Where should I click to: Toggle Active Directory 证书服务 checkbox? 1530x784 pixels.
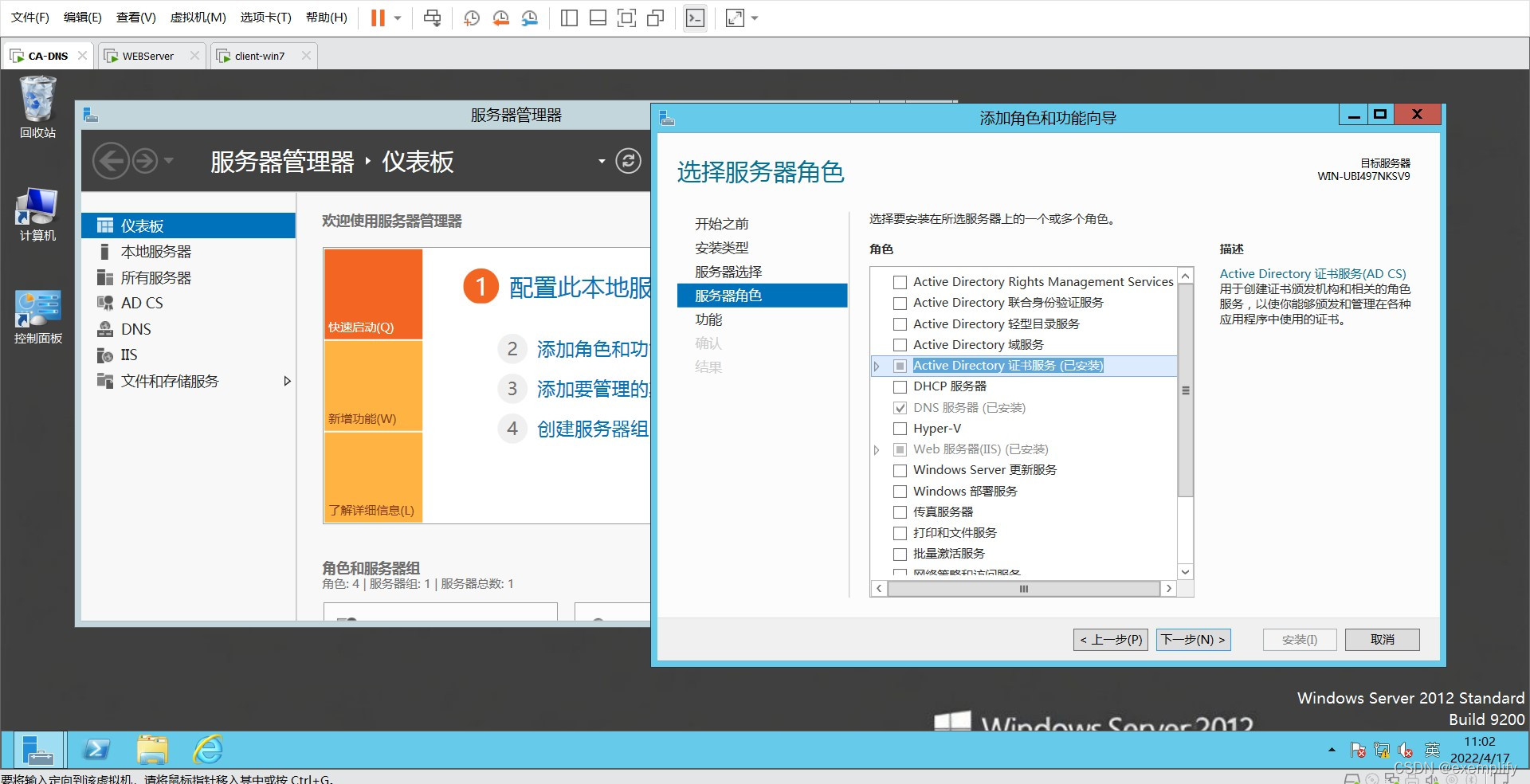pyautogui.click(x=900, y=366)
